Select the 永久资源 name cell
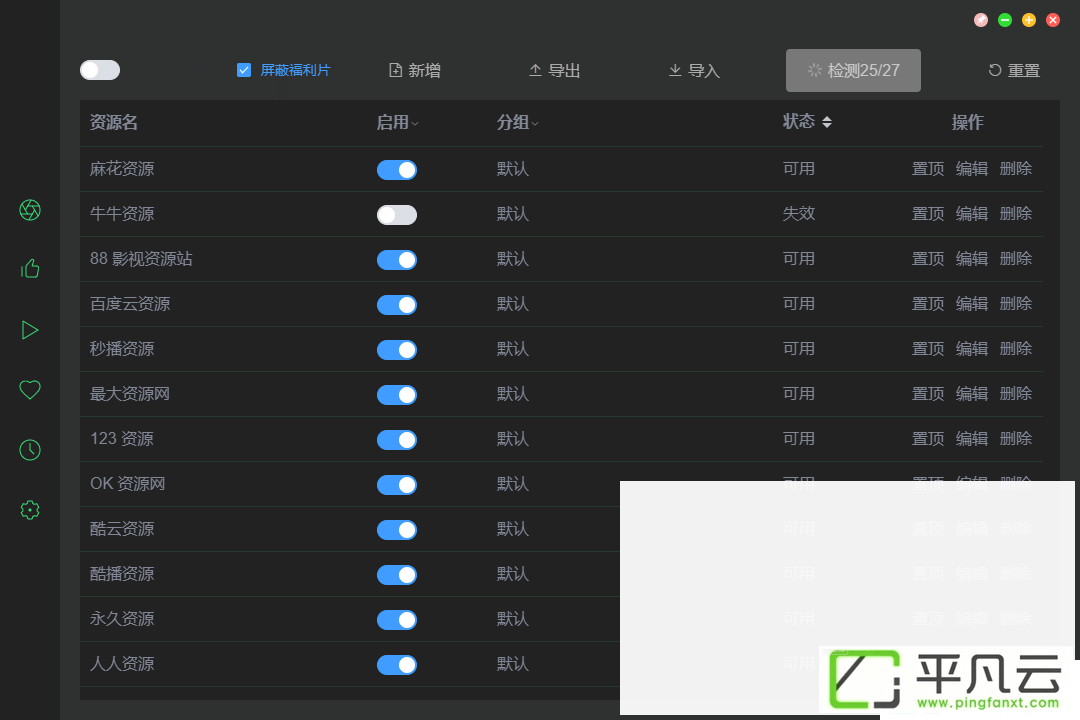 [122, 619]
